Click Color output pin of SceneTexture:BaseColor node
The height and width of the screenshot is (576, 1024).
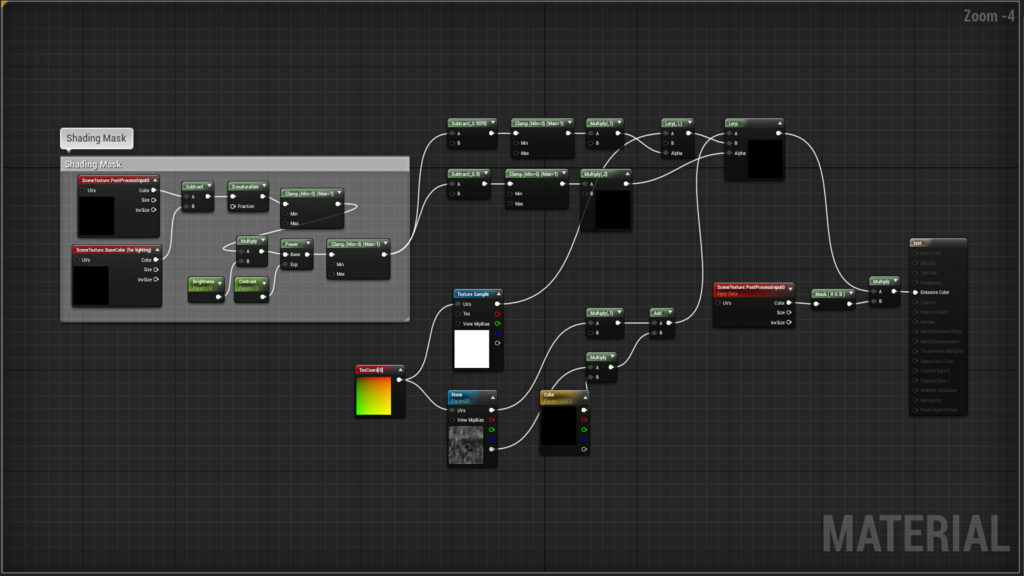pyautogui.click(x=156, y=259)
